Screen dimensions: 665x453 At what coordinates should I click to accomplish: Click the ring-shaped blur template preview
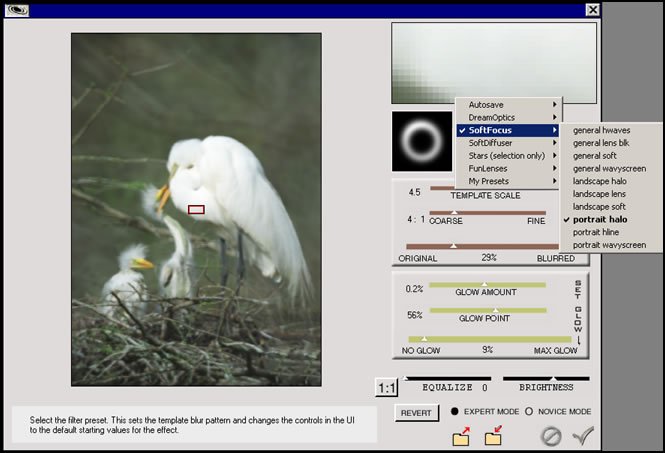[422, 141]
